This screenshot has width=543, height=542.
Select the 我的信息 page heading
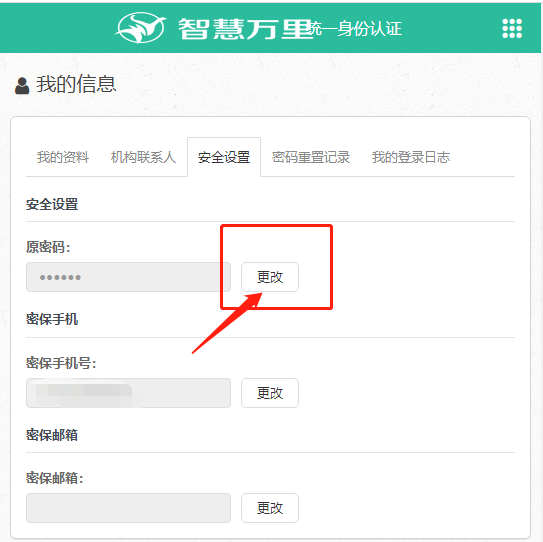tap(76, 84)
